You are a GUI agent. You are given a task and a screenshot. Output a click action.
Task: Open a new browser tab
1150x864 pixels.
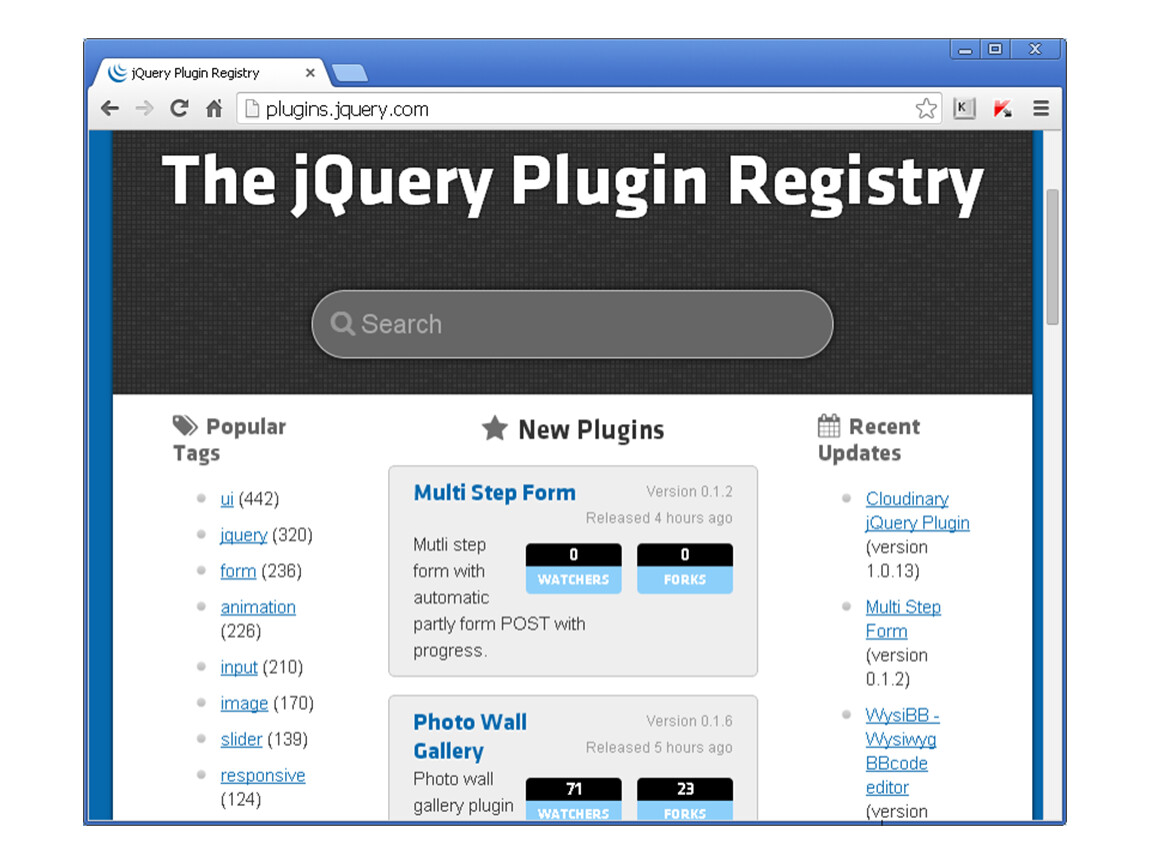coord(350,73)
